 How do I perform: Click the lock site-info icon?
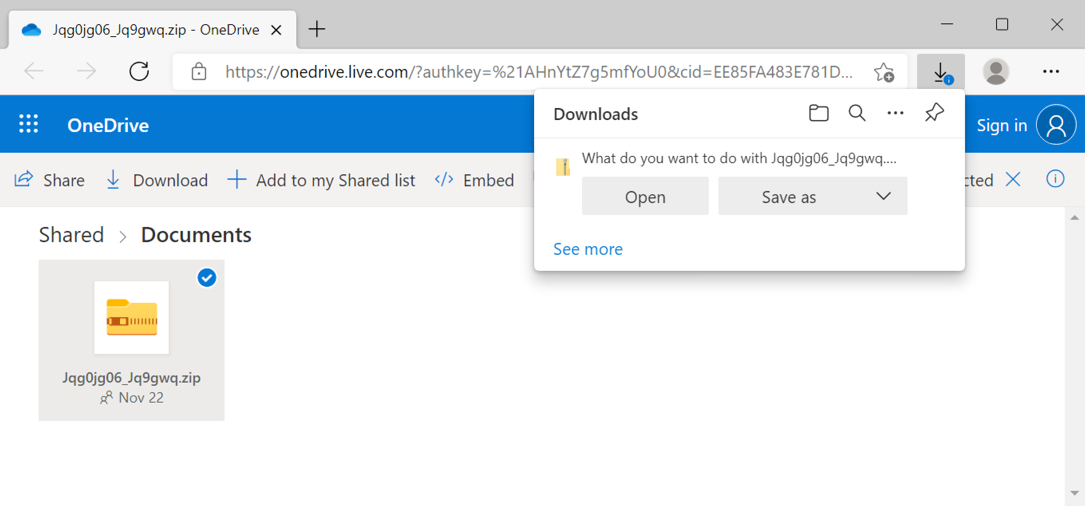point(199,71)
